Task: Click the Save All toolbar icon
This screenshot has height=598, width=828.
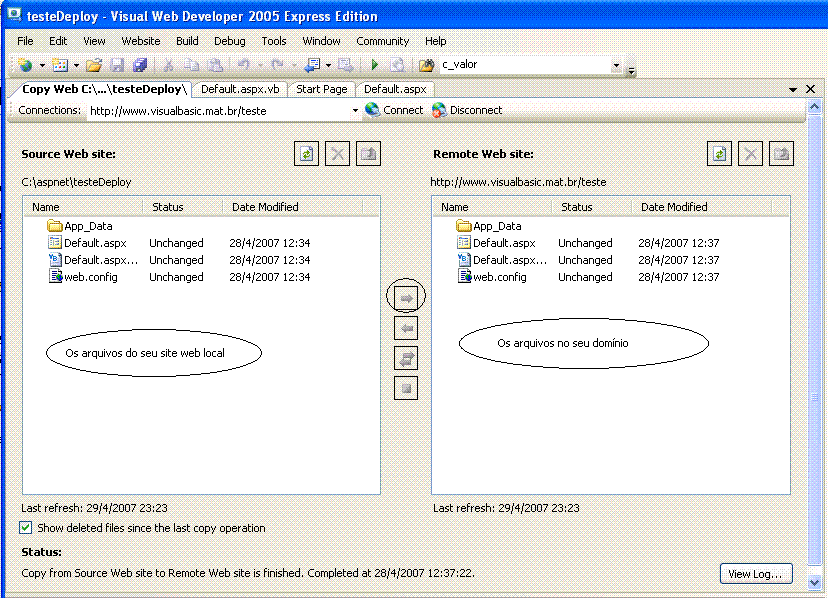Action: coord(139,65)
